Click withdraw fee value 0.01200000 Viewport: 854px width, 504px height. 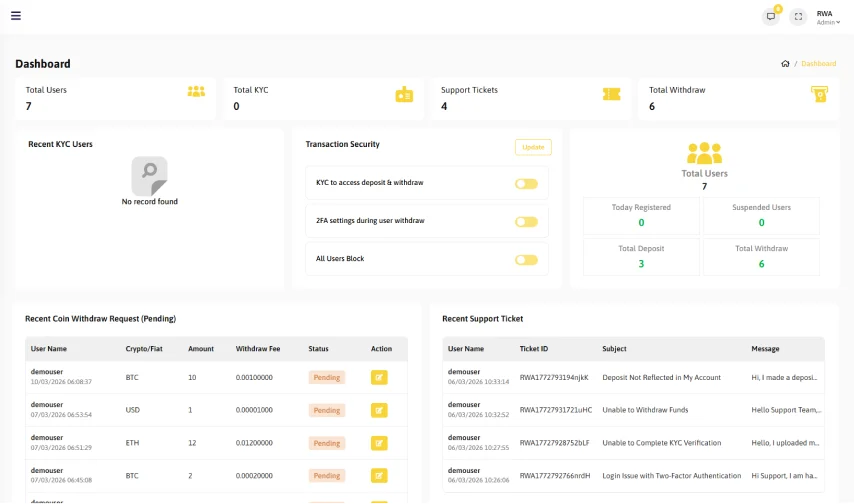tap(254, 443)
